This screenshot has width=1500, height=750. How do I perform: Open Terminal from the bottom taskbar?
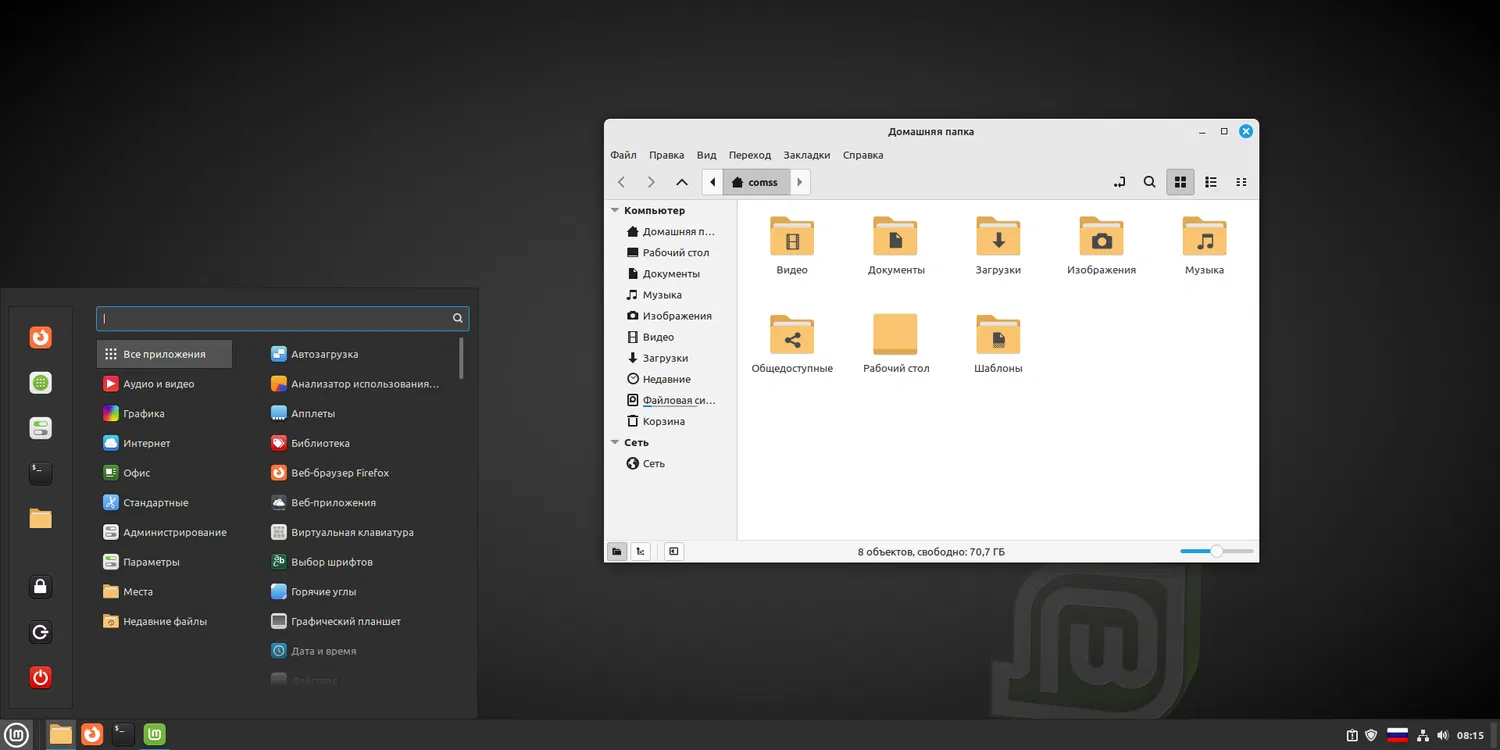(122, 734)
